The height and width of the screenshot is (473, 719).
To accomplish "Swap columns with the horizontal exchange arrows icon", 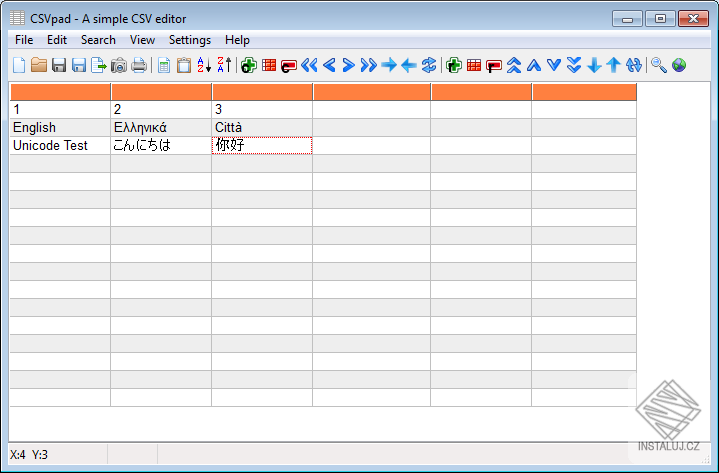I will [429, 65].
